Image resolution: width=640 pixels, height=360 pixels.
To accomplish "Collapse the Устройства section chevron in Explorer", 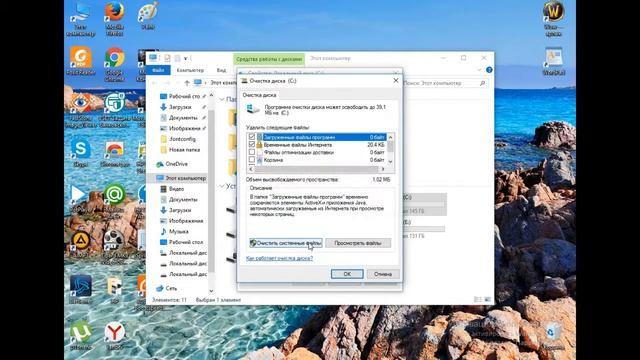I will 222,186.
